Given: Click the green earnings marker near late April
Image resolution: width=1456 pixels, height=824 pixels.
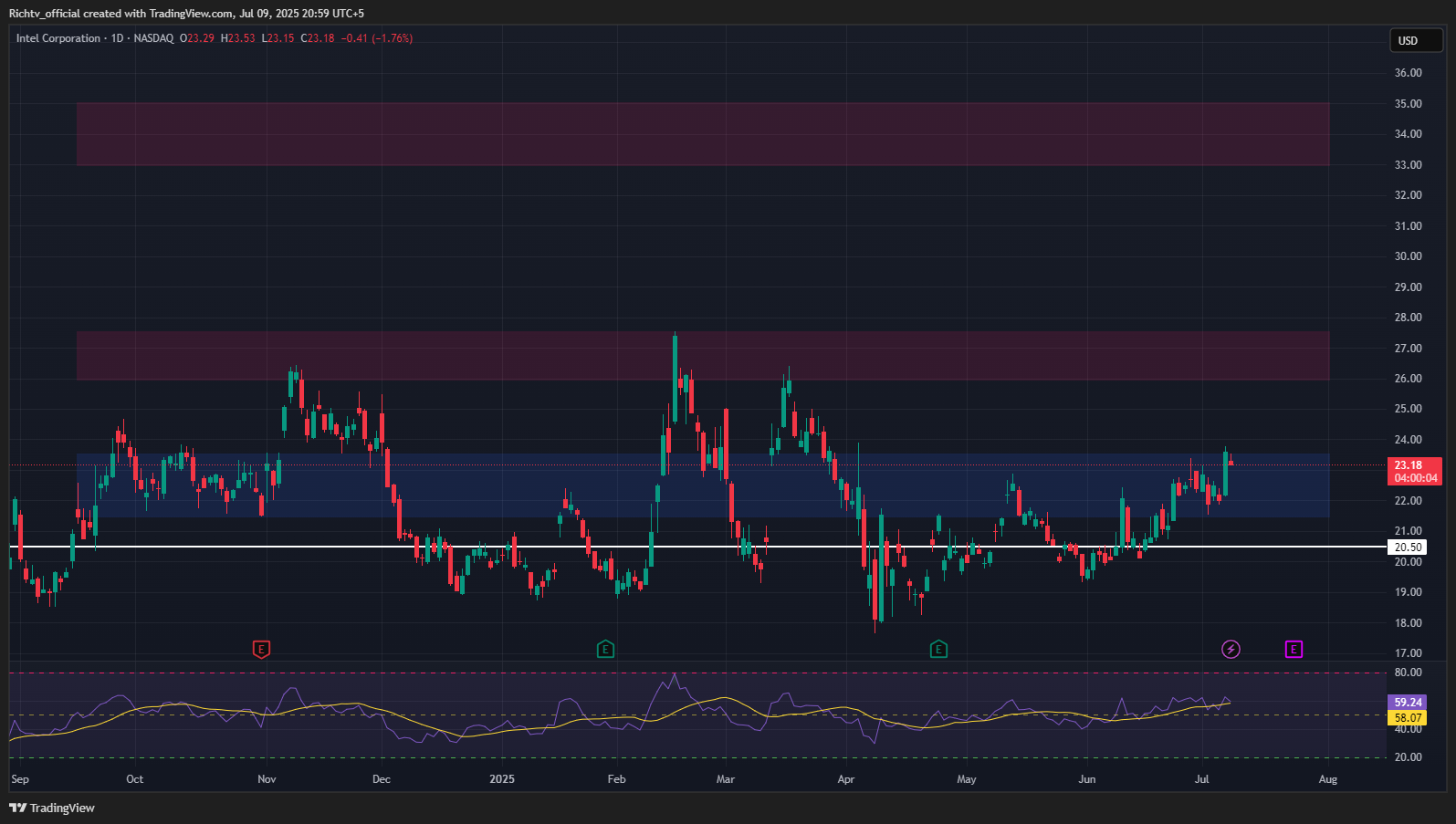Looking at the screenshot, I should (x=938, y=650).
